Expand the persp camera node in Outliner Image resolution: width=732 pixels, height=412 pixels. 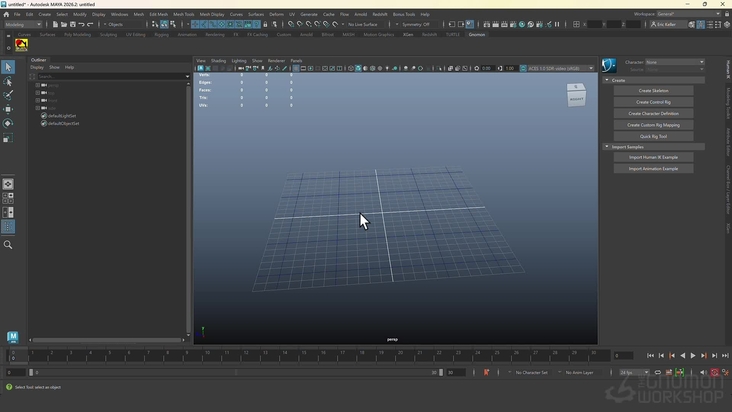[37, 84]
